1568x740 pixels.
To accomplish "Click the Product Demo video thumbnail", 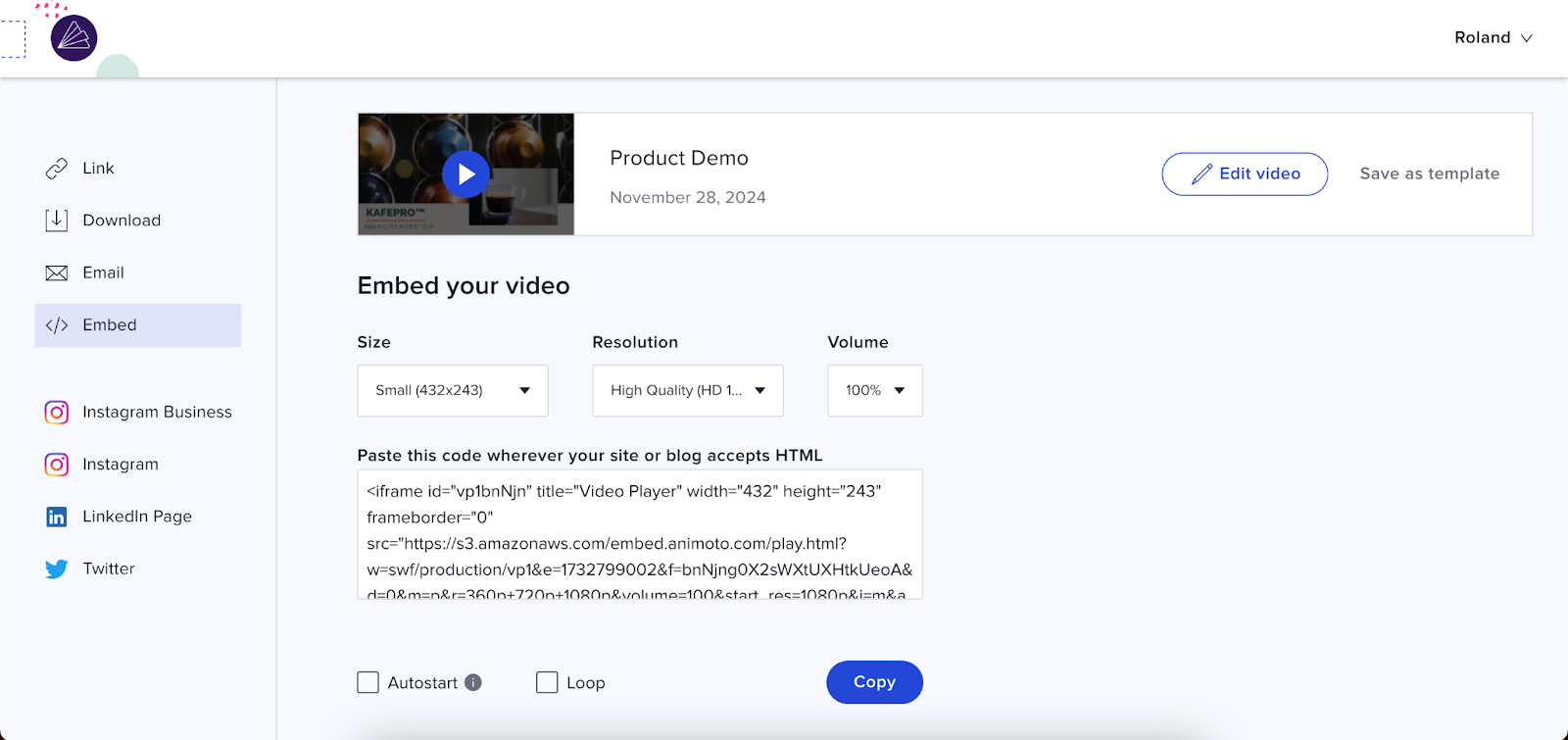I will click(x=466, y=174).
